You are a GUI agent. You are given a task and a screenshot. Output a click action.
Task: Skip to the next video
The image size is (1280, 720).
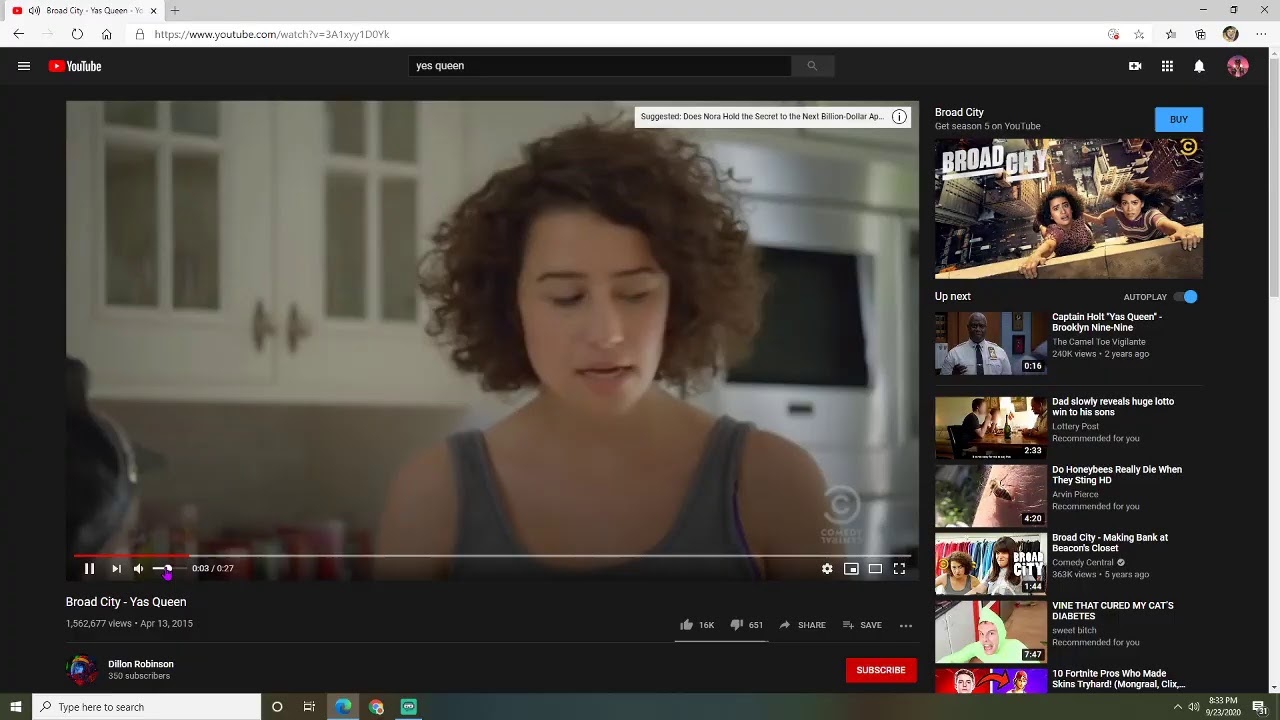tap(116, 568)
